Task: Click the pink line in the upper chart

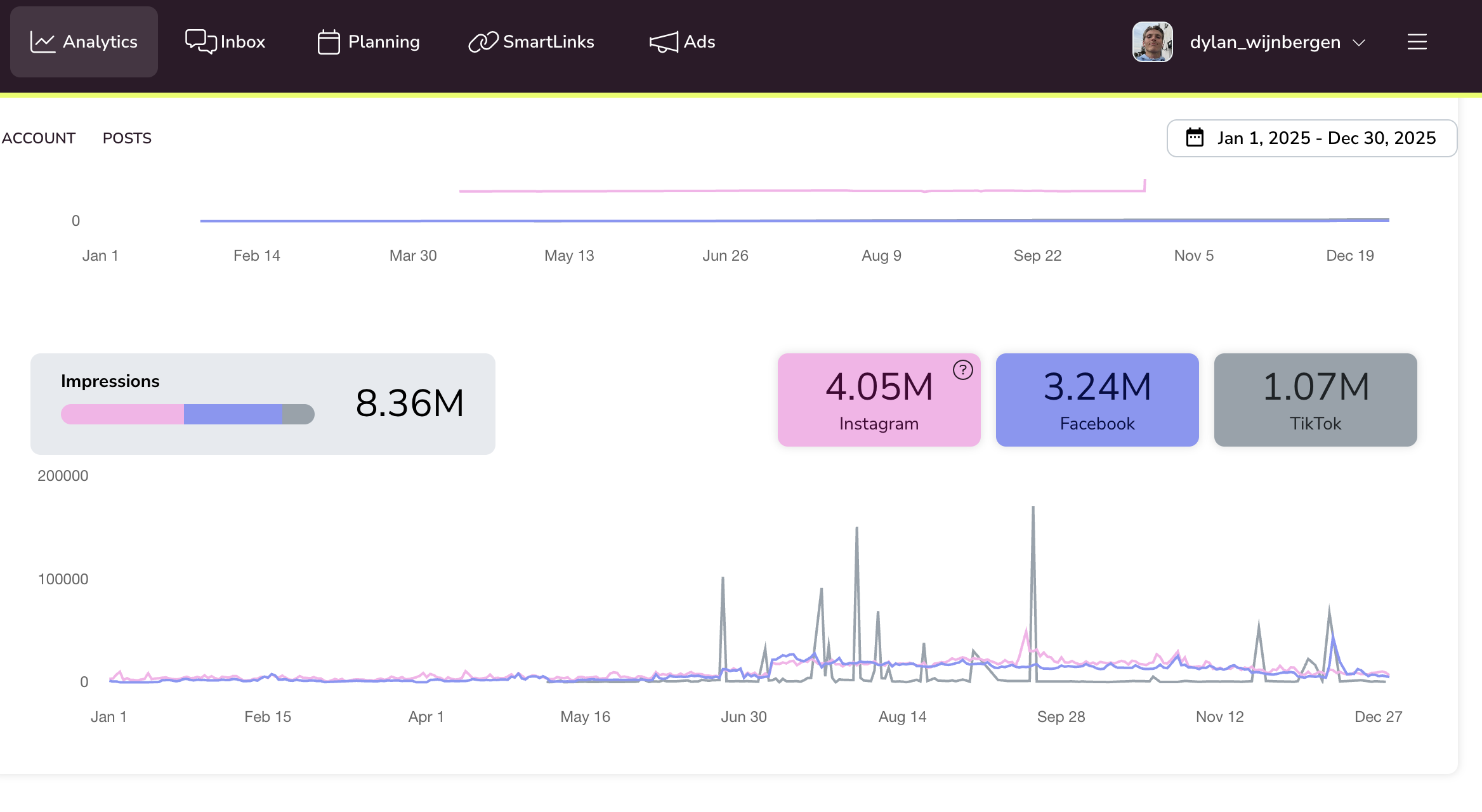Action: pos(802,190)
